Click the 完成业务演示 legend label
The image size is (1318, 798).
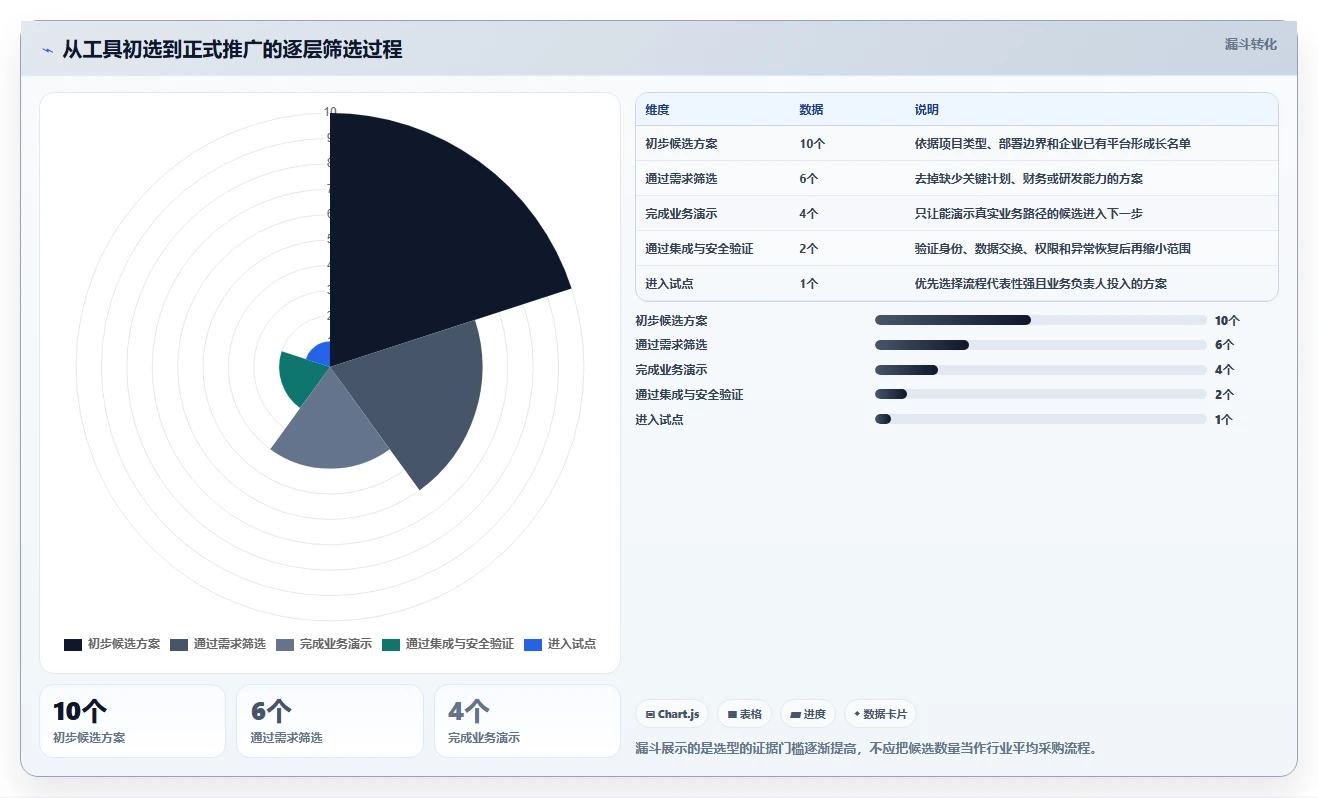point(336,645)
